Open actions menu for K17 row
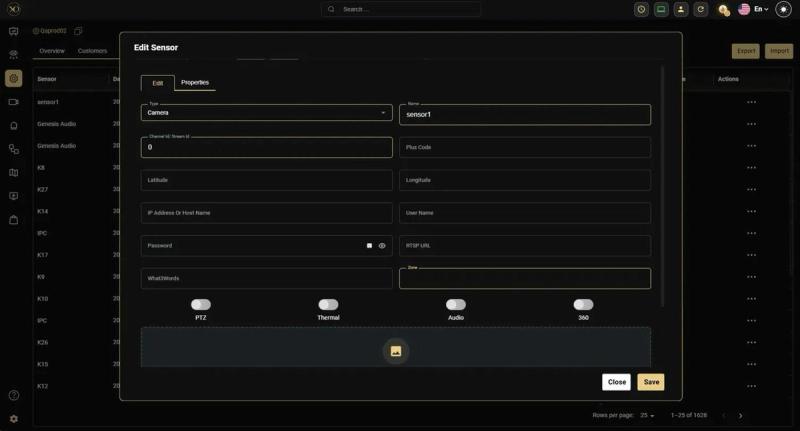This screenshot has height=431, width=800. 752,255
